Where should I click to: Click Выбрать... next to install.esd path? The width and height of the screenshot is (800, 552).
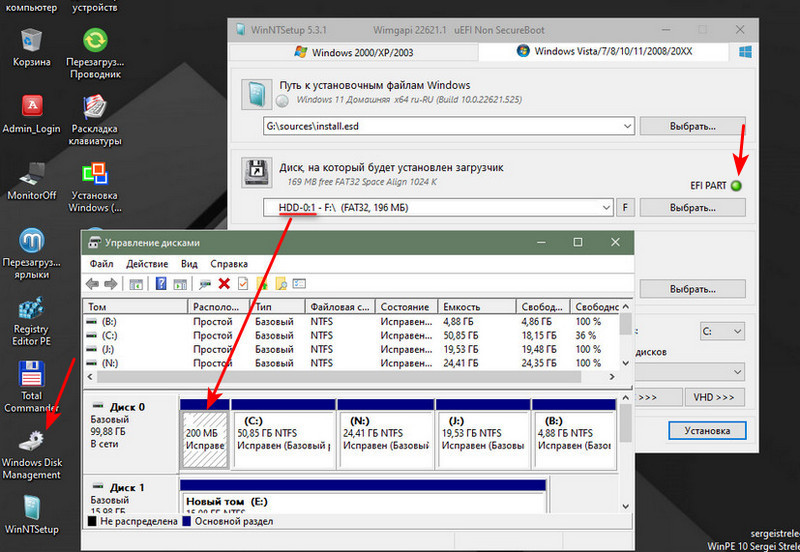pos(692,126)
